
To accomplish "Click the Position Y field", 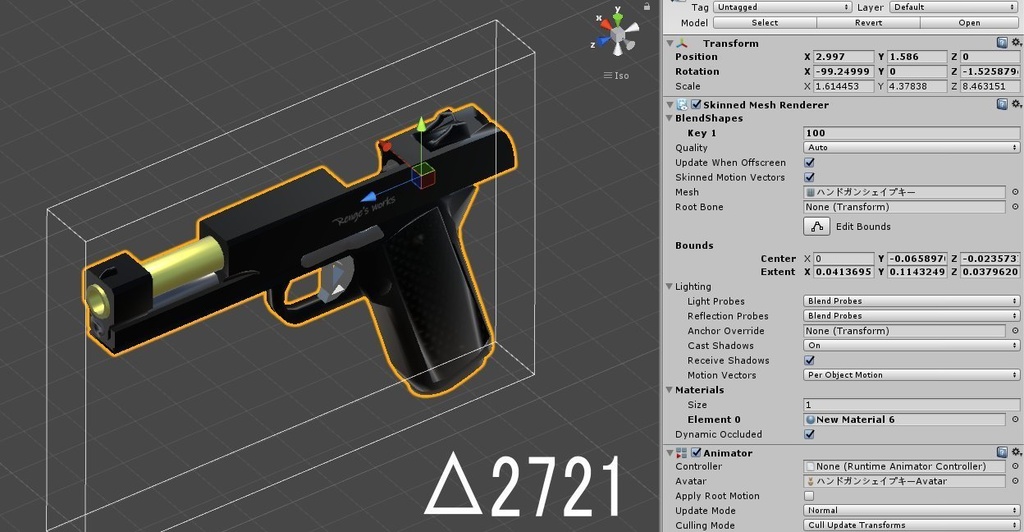I will click(916, 57).
